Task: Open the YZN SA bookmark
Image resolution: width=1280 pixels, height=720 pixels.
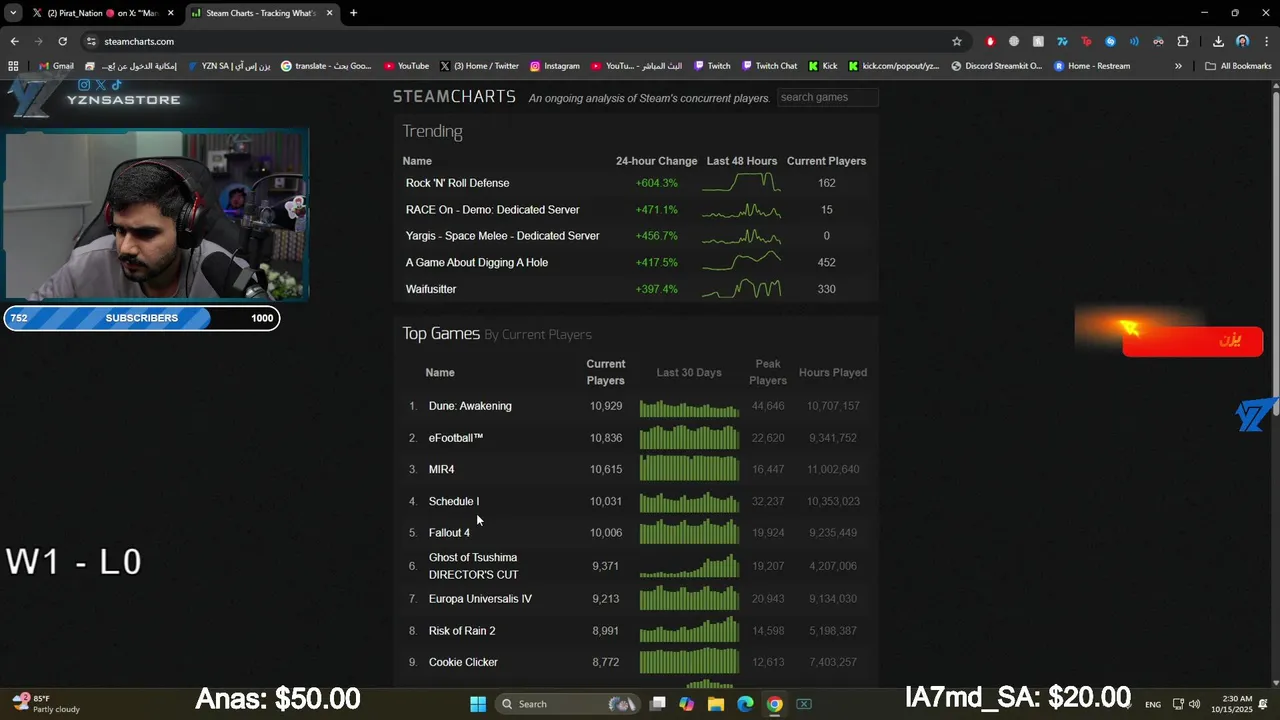Action: tap(229, 66)
